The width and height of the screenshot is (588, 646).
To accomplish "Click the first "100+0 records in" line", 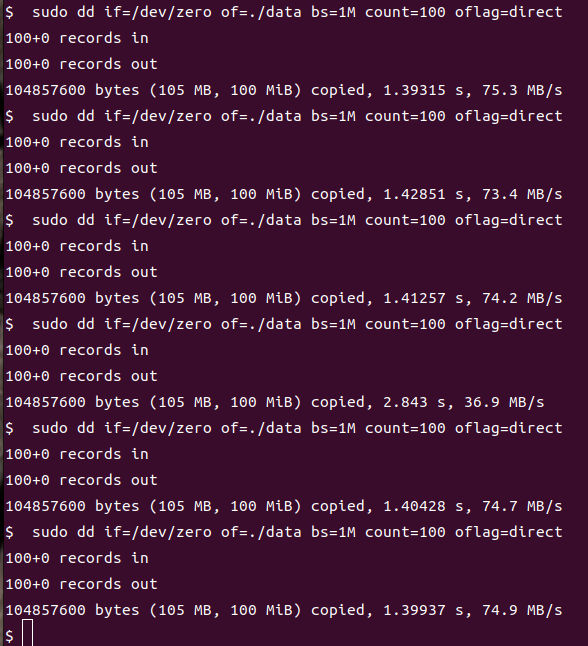I will [77, 38].
